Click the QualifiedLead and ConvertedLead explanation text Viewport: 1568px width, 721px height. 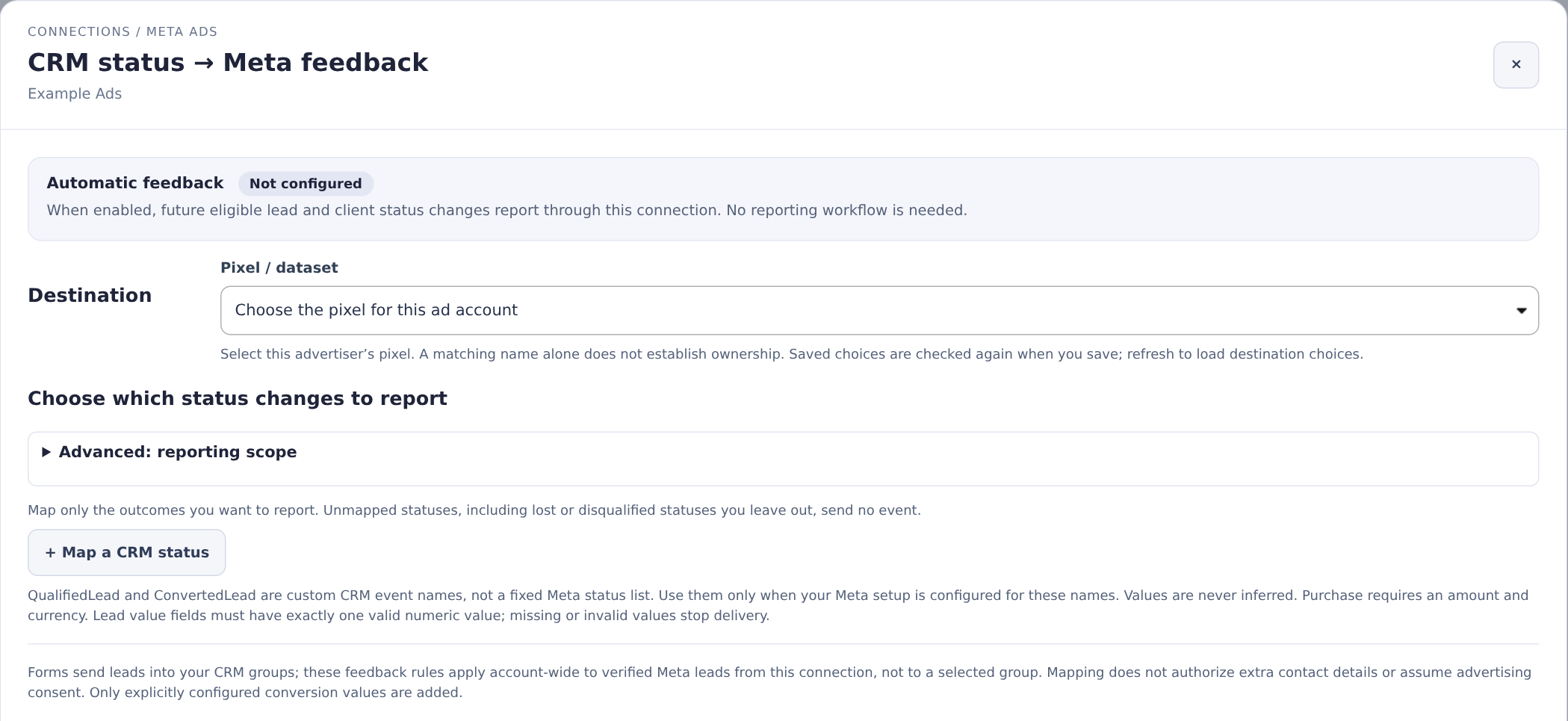[778, 606]
